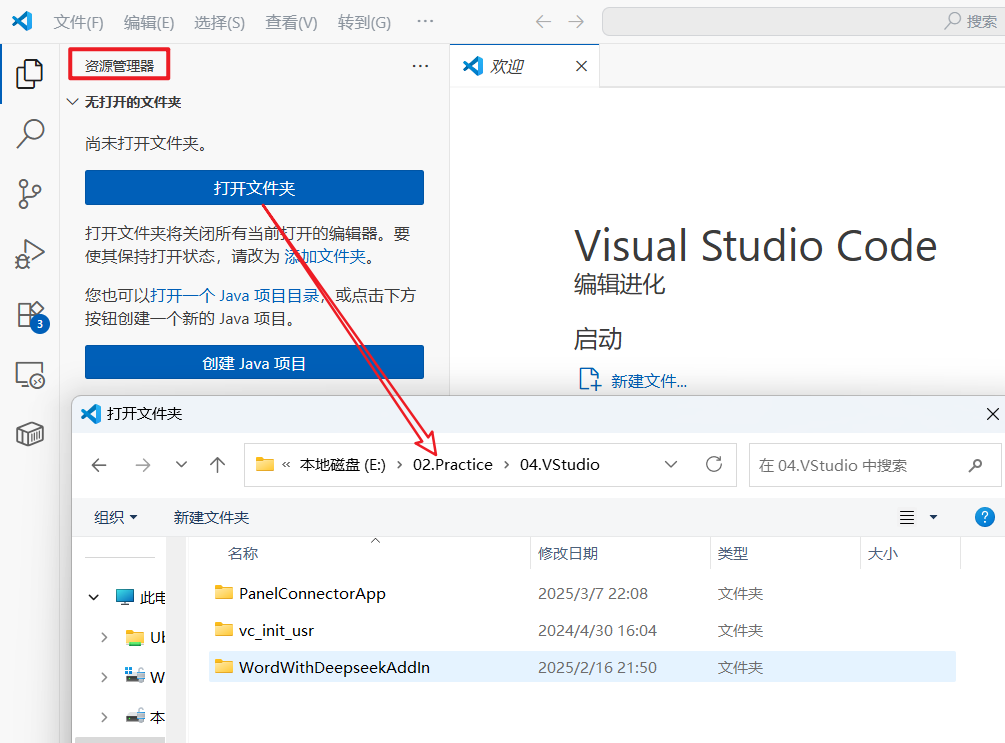The image size is (1005, 743).
Task: Click the new file icon beside 新建文件
Action: (590, 380)
